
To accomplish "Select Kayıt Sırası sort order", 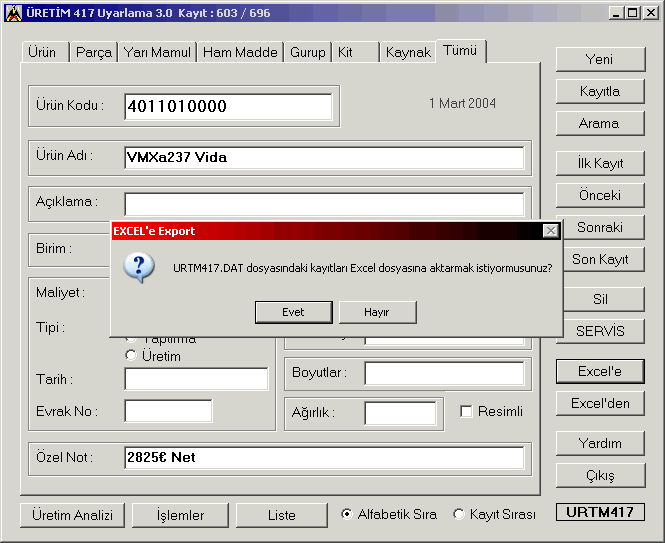I will click(460, 515).
